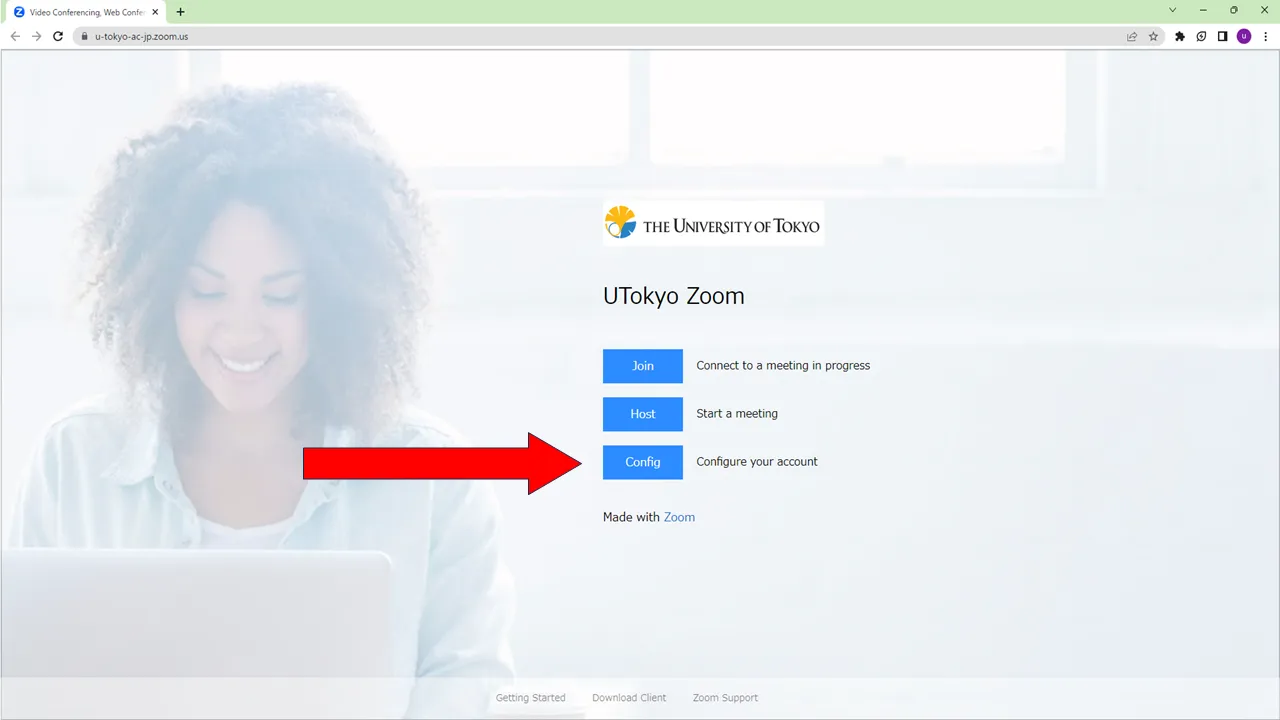Screen dimensions: 1280x720
Task: Open the Chrome three-dot menu
Action: 1266,36
